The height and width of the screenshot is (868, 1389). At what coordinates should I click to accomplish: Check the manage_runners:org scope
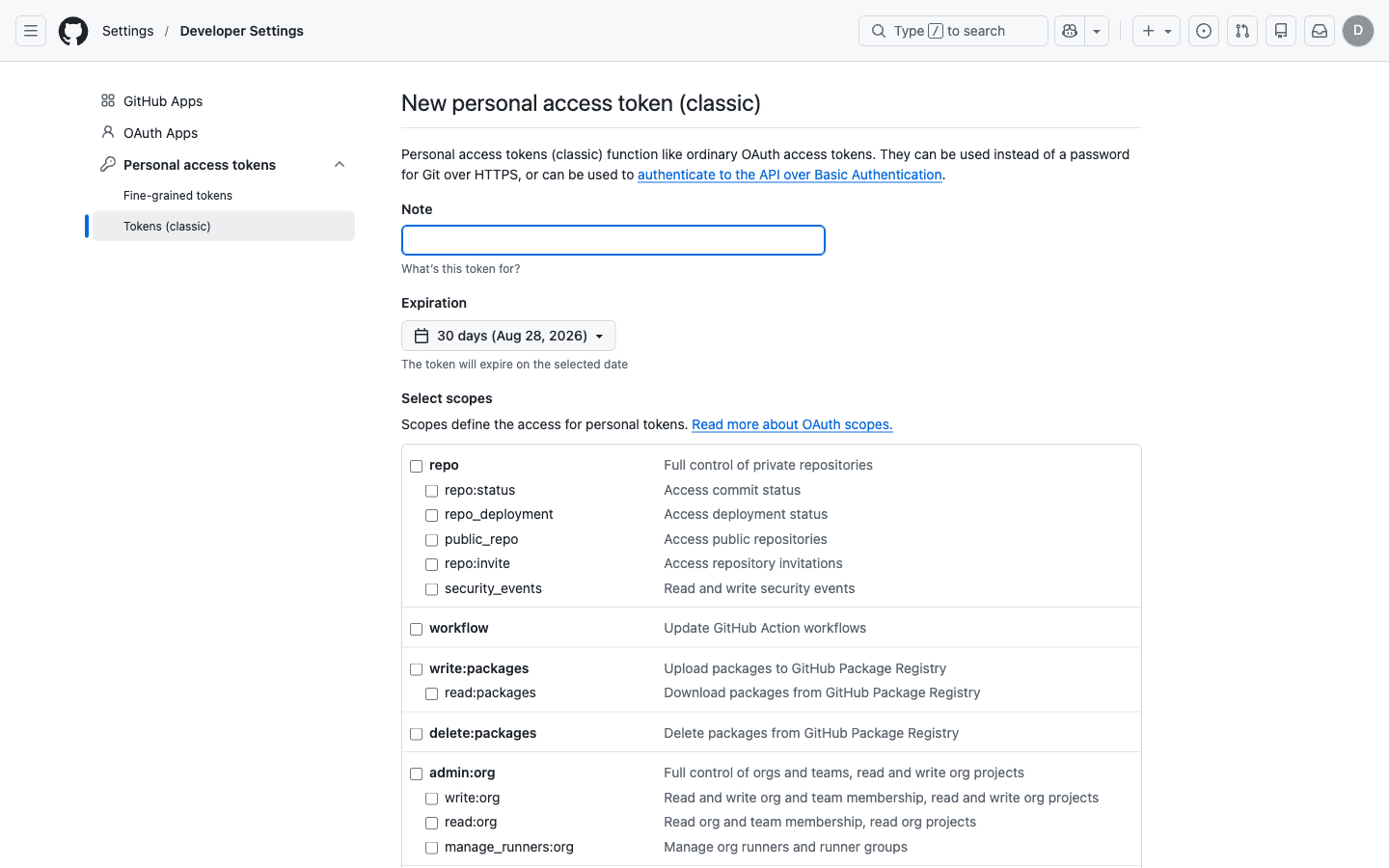pyautogui.click(x=432, y=848)
